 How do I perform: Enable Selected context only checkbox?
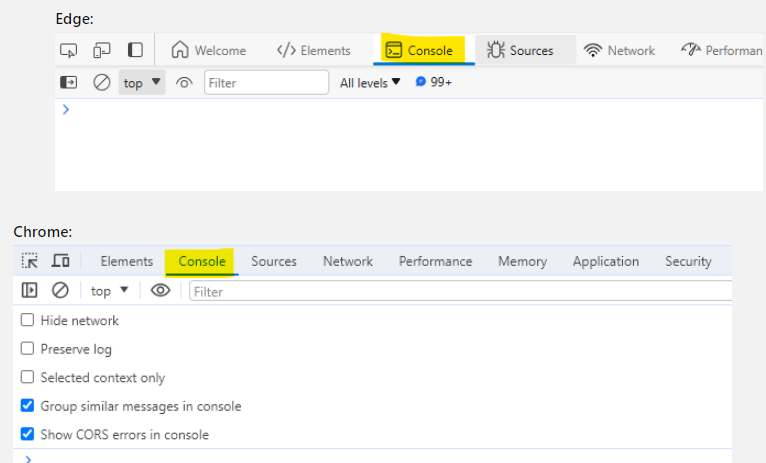[x=27, y=377]
